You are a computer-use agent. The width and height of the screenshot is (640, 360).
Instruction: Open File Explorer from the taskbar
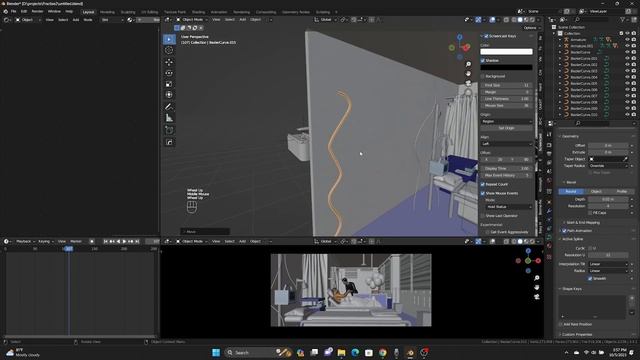click(x=341, y=353)
